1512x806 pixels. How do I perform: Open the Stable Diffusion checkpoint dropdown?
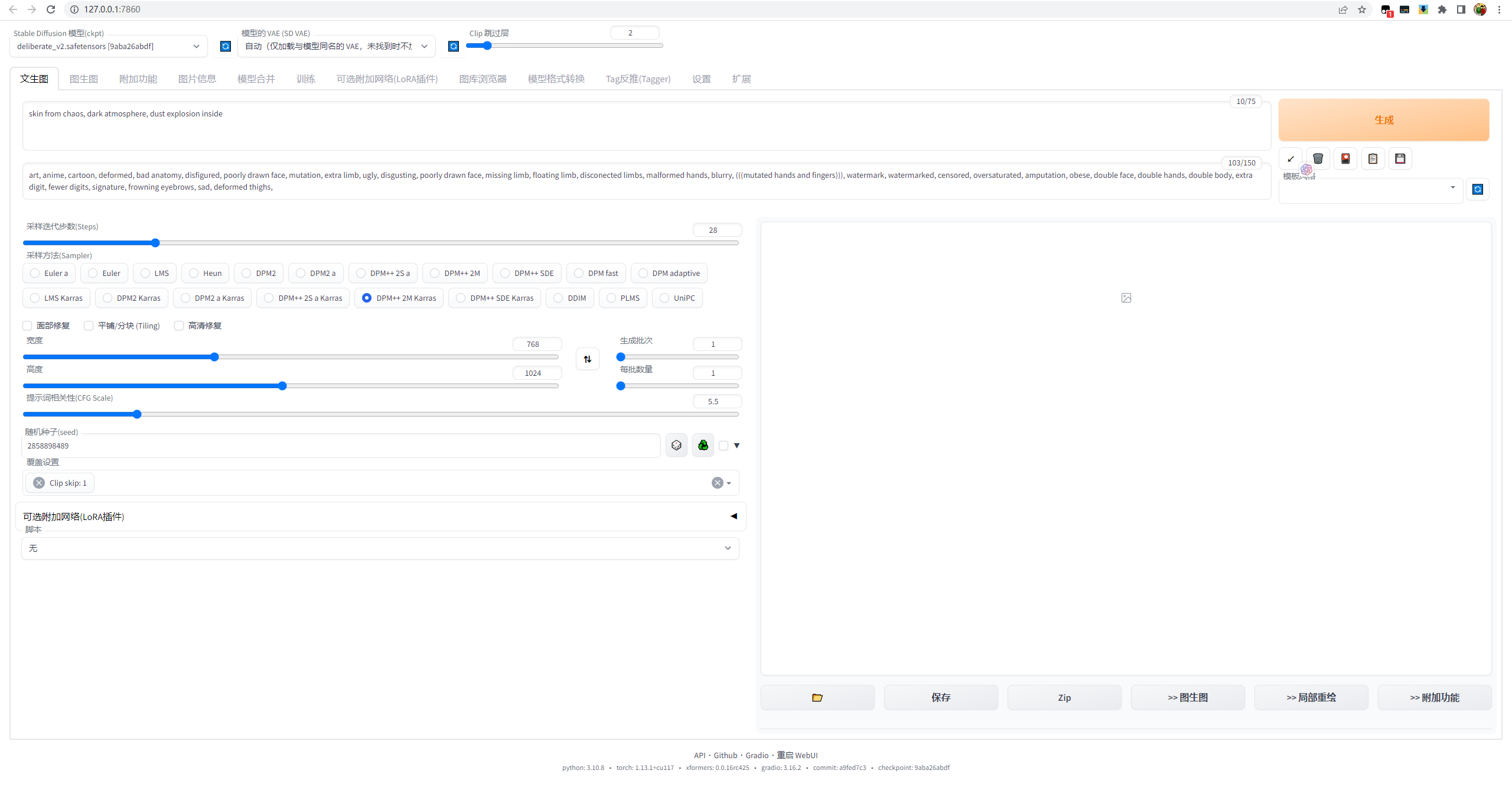click(x=108, y=46)
